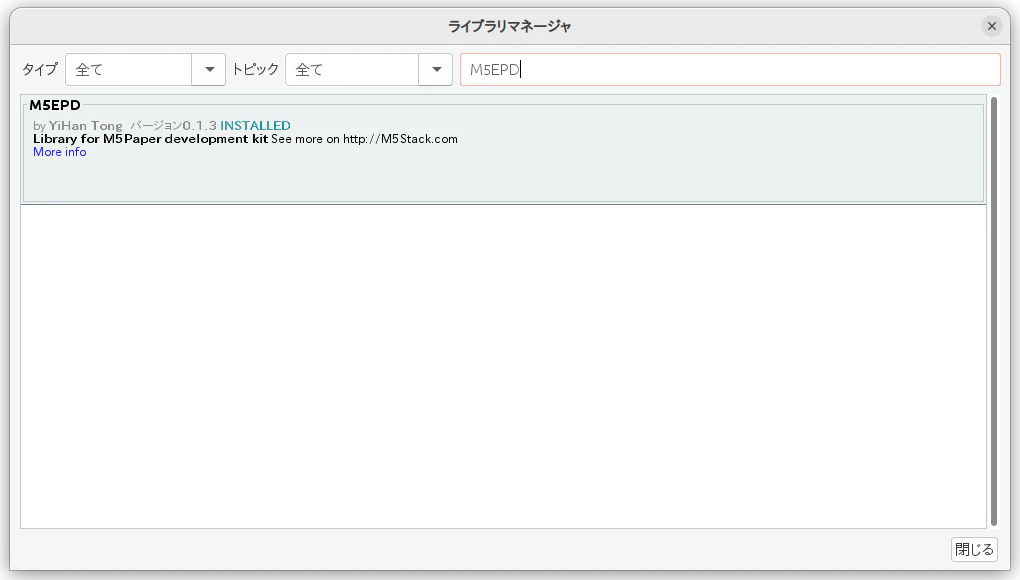Open the タイプ dropdown arrow
The width and height of the screenshot is (1020, 580).
209,70
